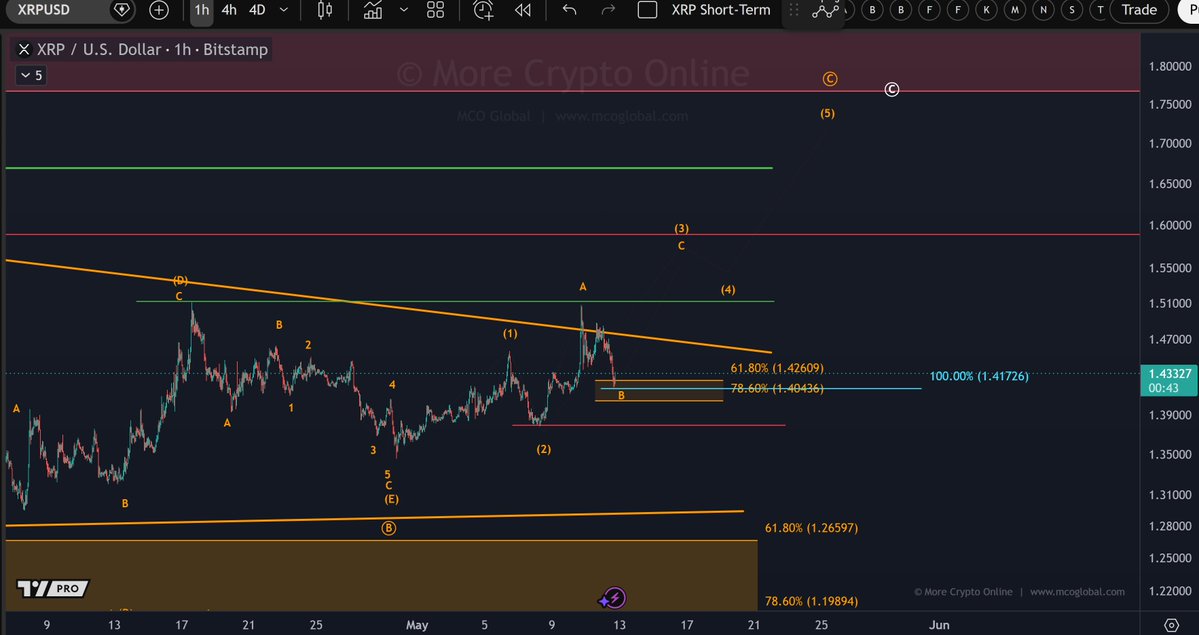Viewport: 1199px width, 635px height.
Task: Select the (E) wave label
Action: pos(391,499)
